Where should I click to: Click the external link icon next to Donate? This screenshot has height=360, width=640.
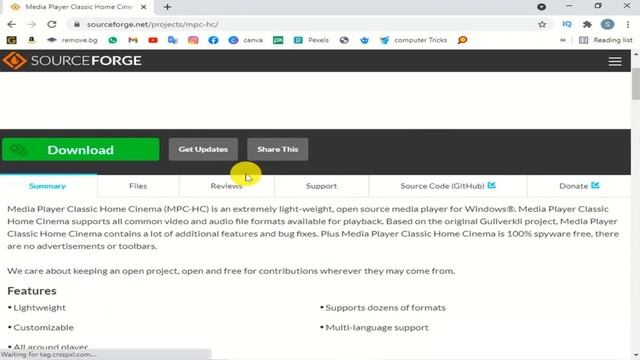click(x=595, y=185)
